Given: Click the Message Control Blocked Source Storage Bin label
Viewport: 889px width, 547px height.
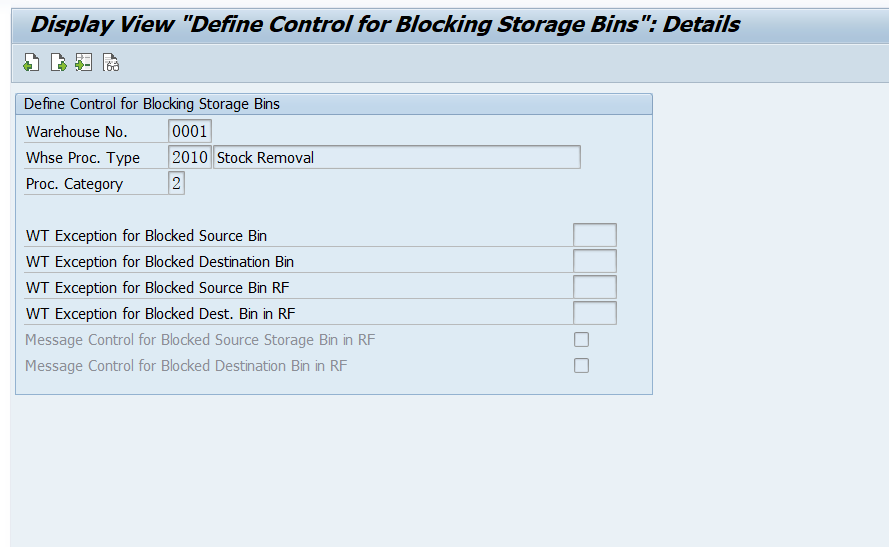Looking at the screenshot, I should click(x=200, y=340).
